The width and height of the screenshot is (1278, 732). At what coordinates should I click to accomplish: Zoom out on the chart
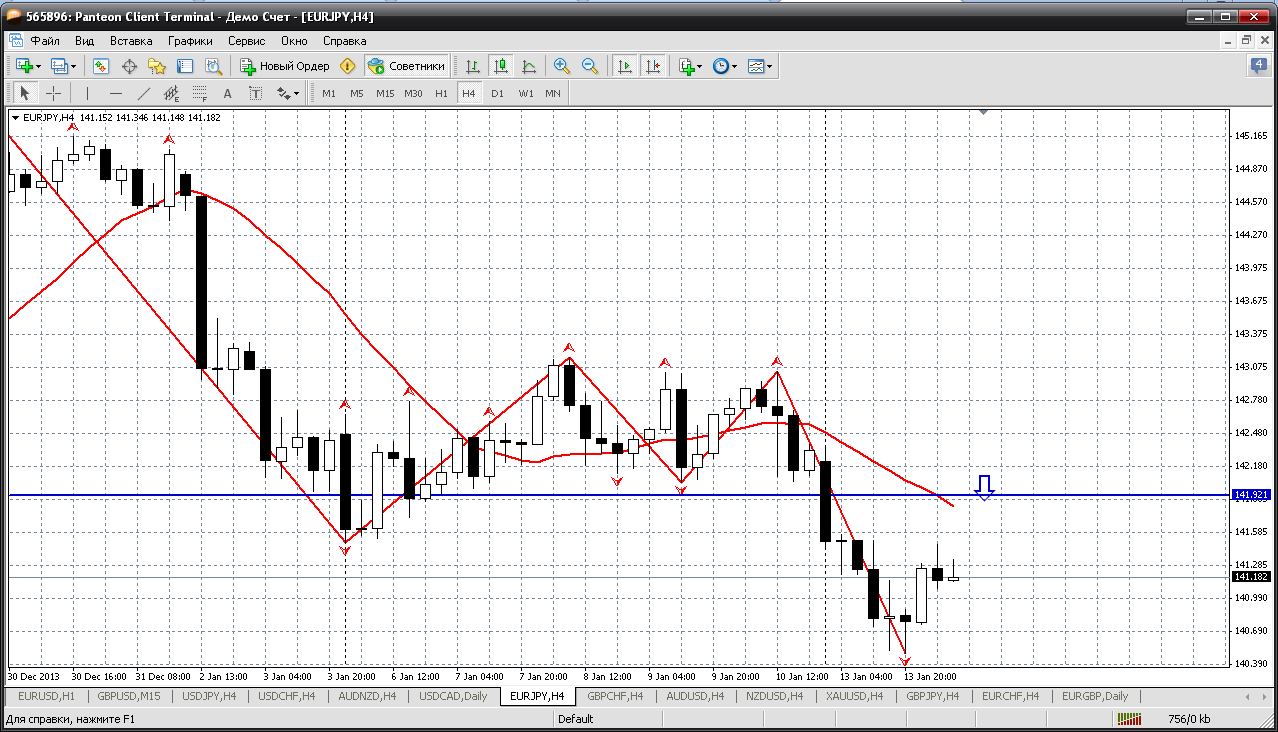[x=590, y=66]
